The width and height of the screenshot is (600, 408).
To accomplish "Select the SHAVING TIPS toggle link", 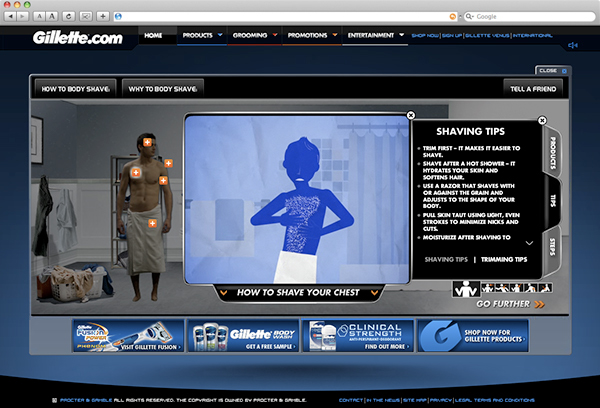I will coord(446,259).
